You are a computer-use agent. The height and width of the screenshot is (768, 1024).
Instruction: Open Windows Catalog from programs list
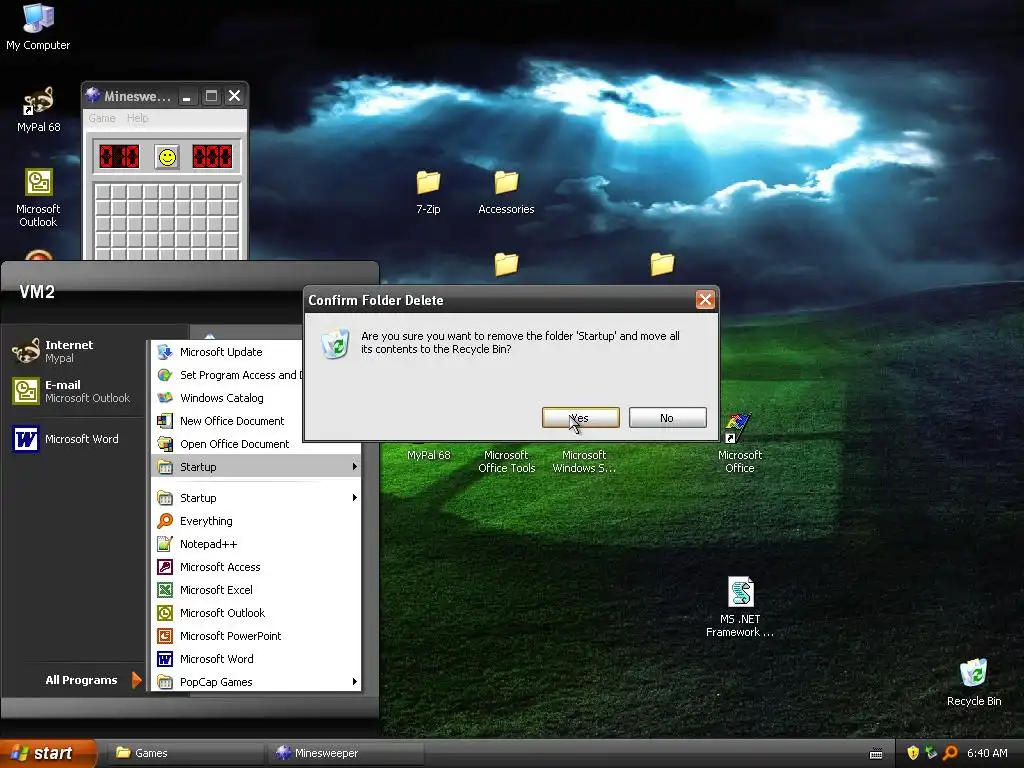[x=227, y=398]
